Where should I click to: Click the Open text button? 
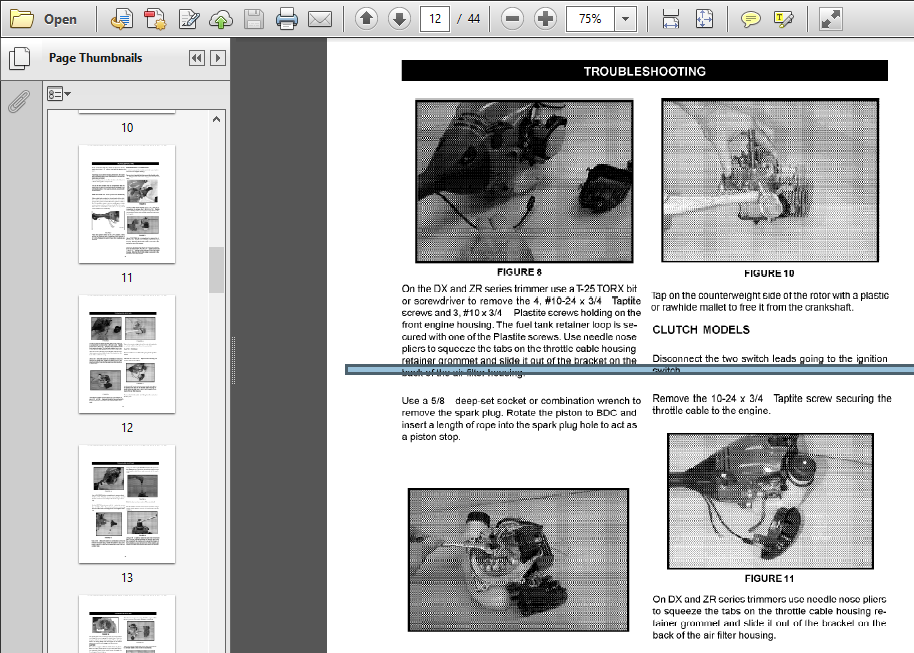pos(60,19)
